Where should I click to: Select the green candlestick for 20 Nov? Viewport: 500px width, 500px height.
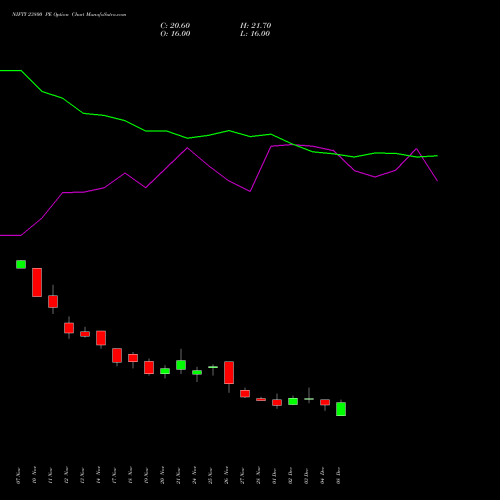tap(165, 371)
